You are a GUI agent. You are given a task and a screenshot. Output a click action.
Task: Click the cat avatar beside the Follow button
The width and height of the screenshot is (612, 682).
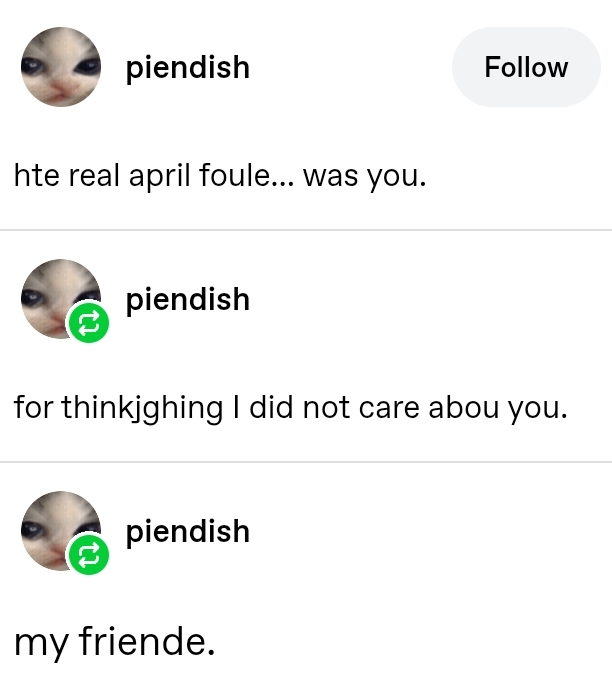(61, 67)
